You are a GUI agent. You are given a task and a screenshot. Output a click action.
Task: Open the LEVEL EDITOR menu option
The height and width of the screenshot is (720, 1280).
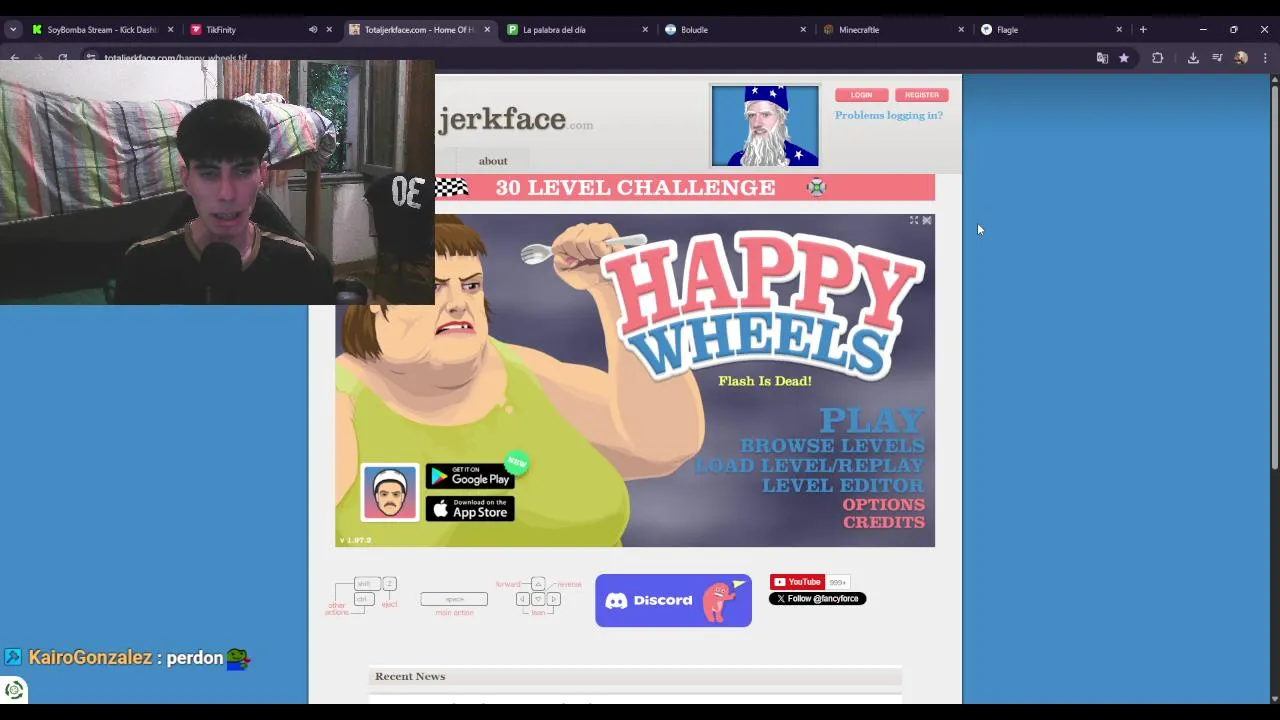pos(843,485)
